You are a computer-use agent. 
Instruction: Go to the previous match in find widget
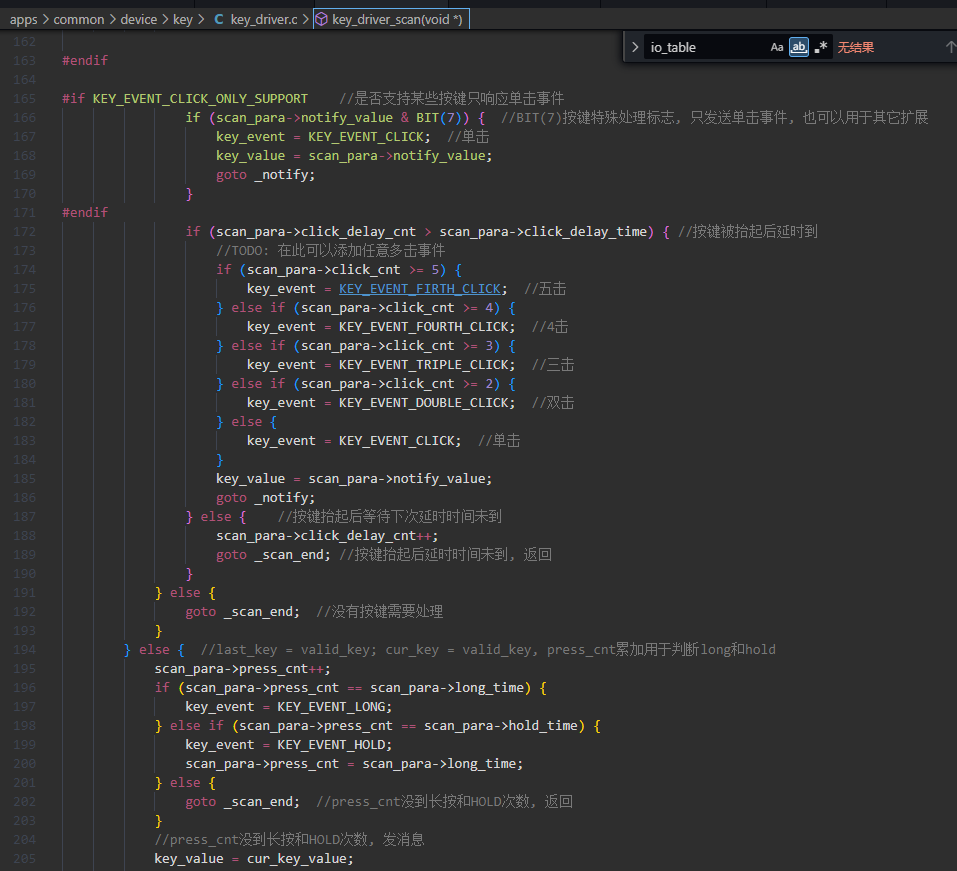[950, 47]
